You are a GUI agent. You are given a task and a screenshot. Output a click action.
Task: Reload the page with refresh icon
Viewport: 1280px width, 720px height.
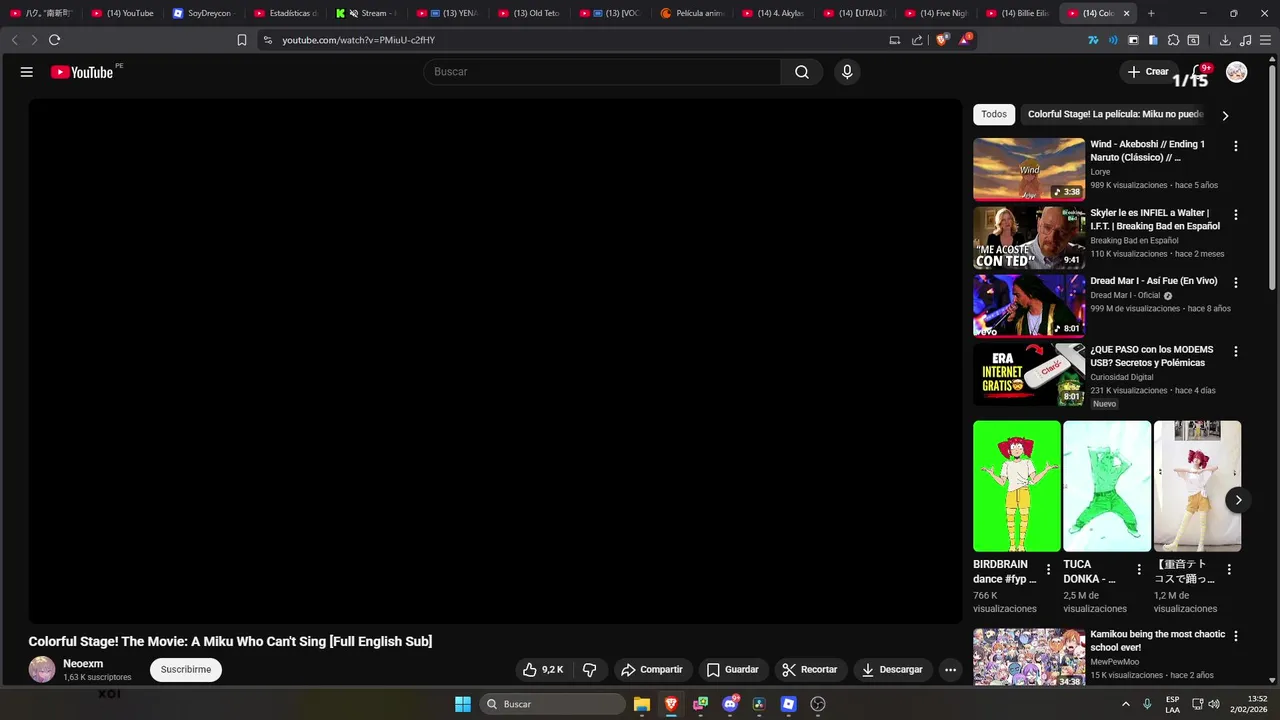tap(54, 40)
